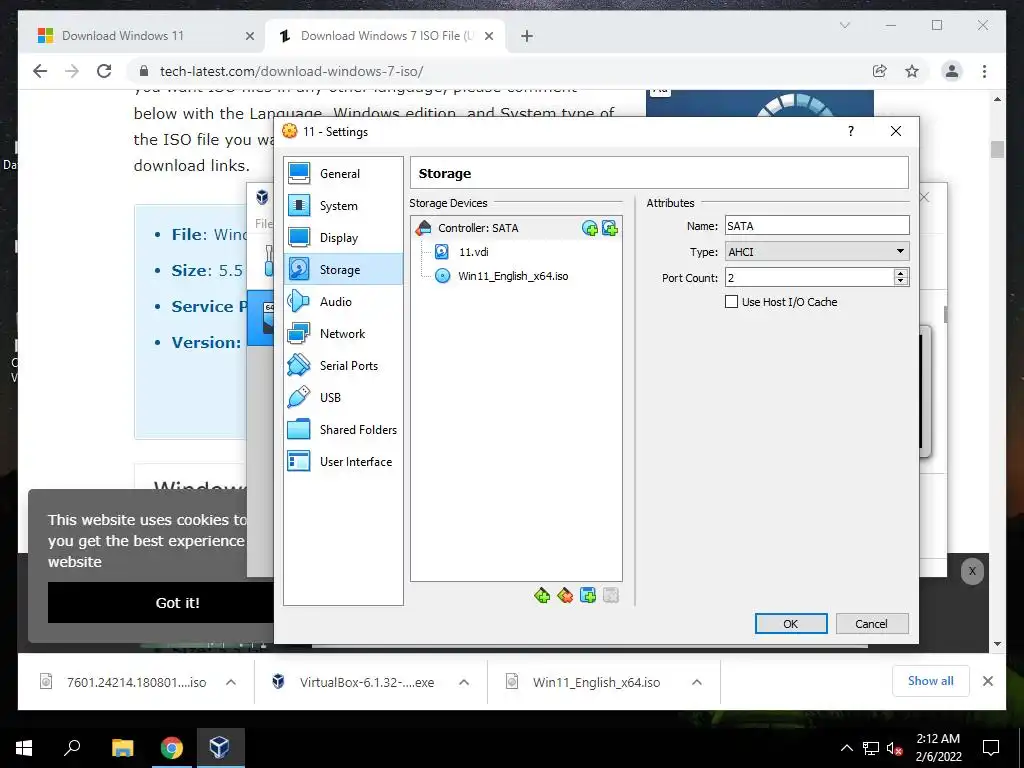
Task: Open the notification center
Action: pos(991,748)
